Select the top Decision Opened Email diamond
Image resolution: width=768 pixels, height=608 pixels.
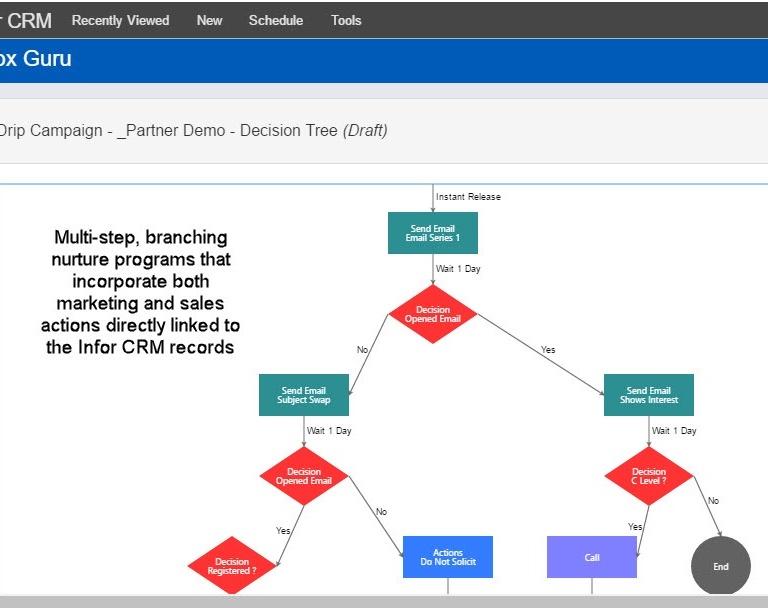(x=432, y=314)
